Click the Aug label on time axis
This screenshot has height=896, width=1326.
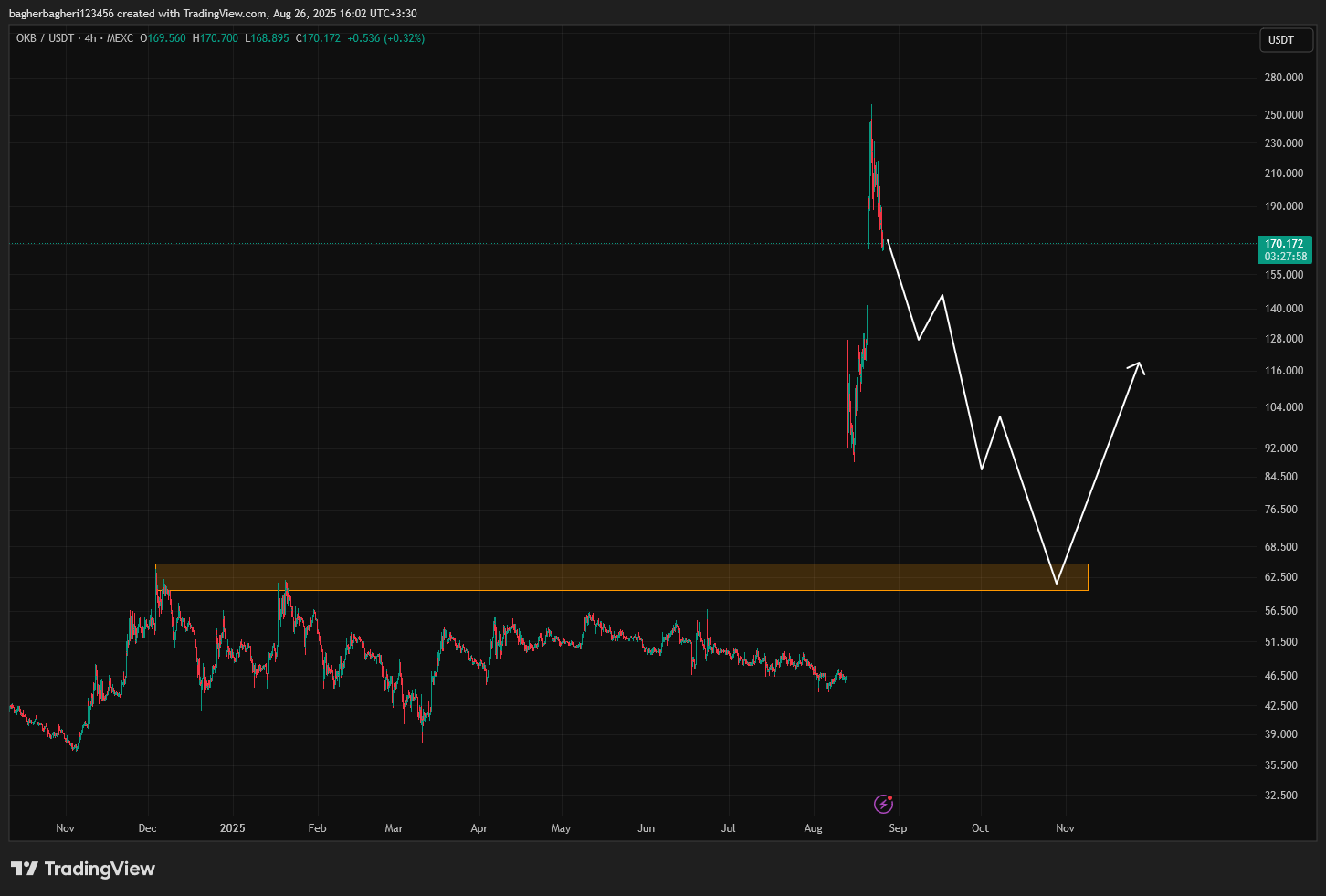[x=813, y=828]
